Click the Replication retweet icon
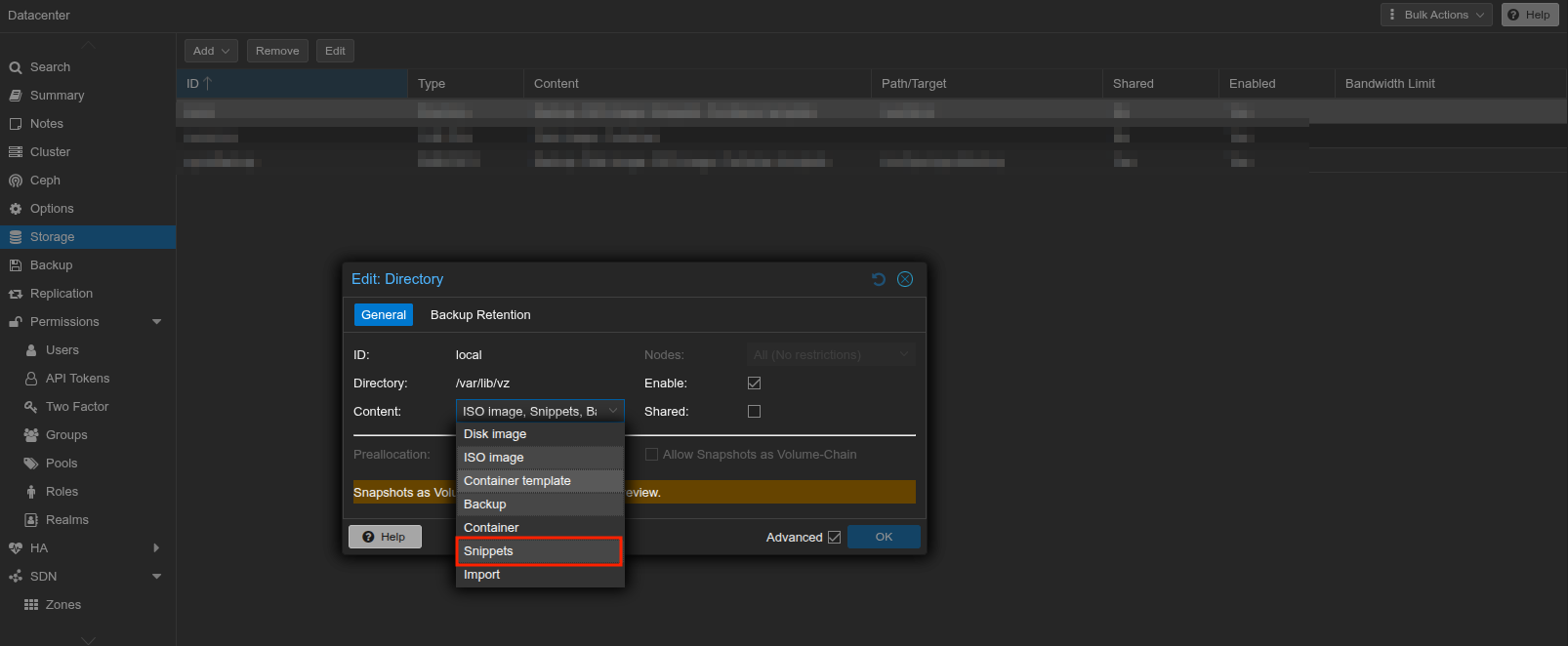 [16, 294]
